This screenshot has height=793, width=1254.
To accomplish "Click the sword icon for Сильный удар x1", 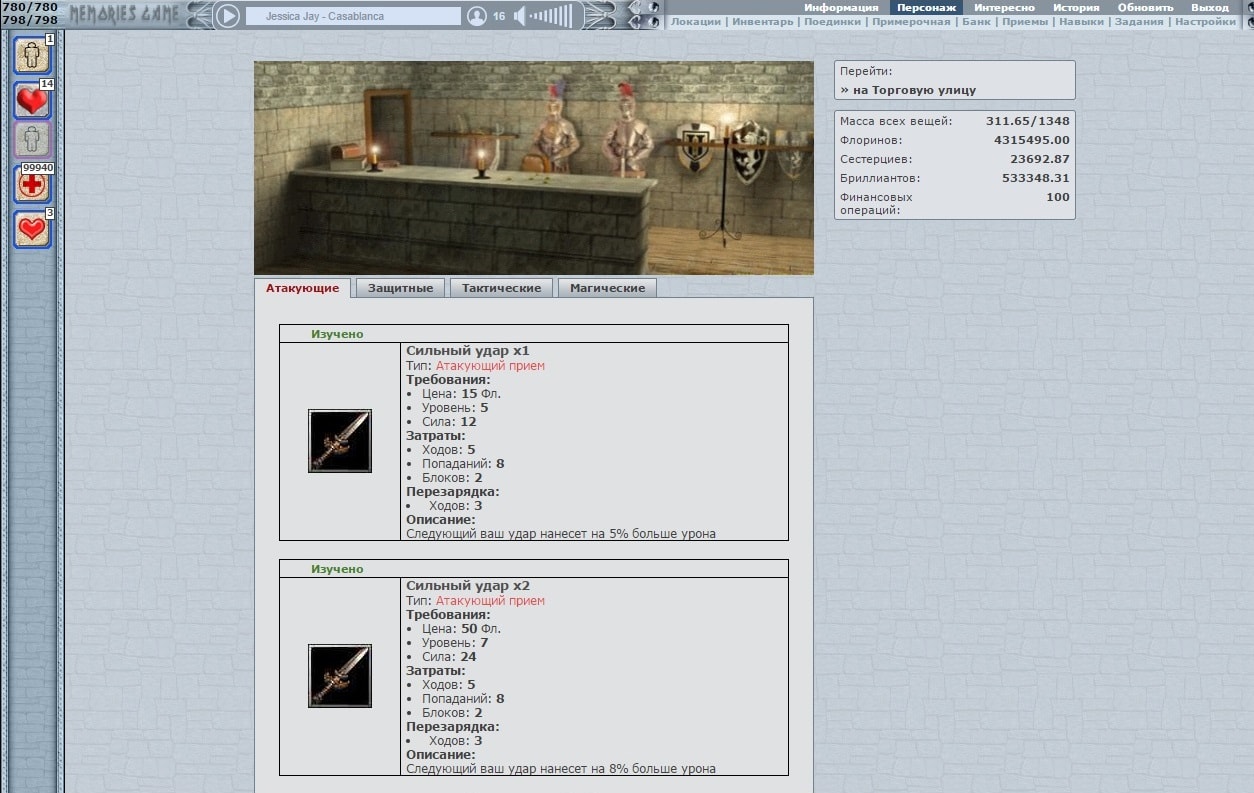I will pyautogui.click(x=340, y=441).
